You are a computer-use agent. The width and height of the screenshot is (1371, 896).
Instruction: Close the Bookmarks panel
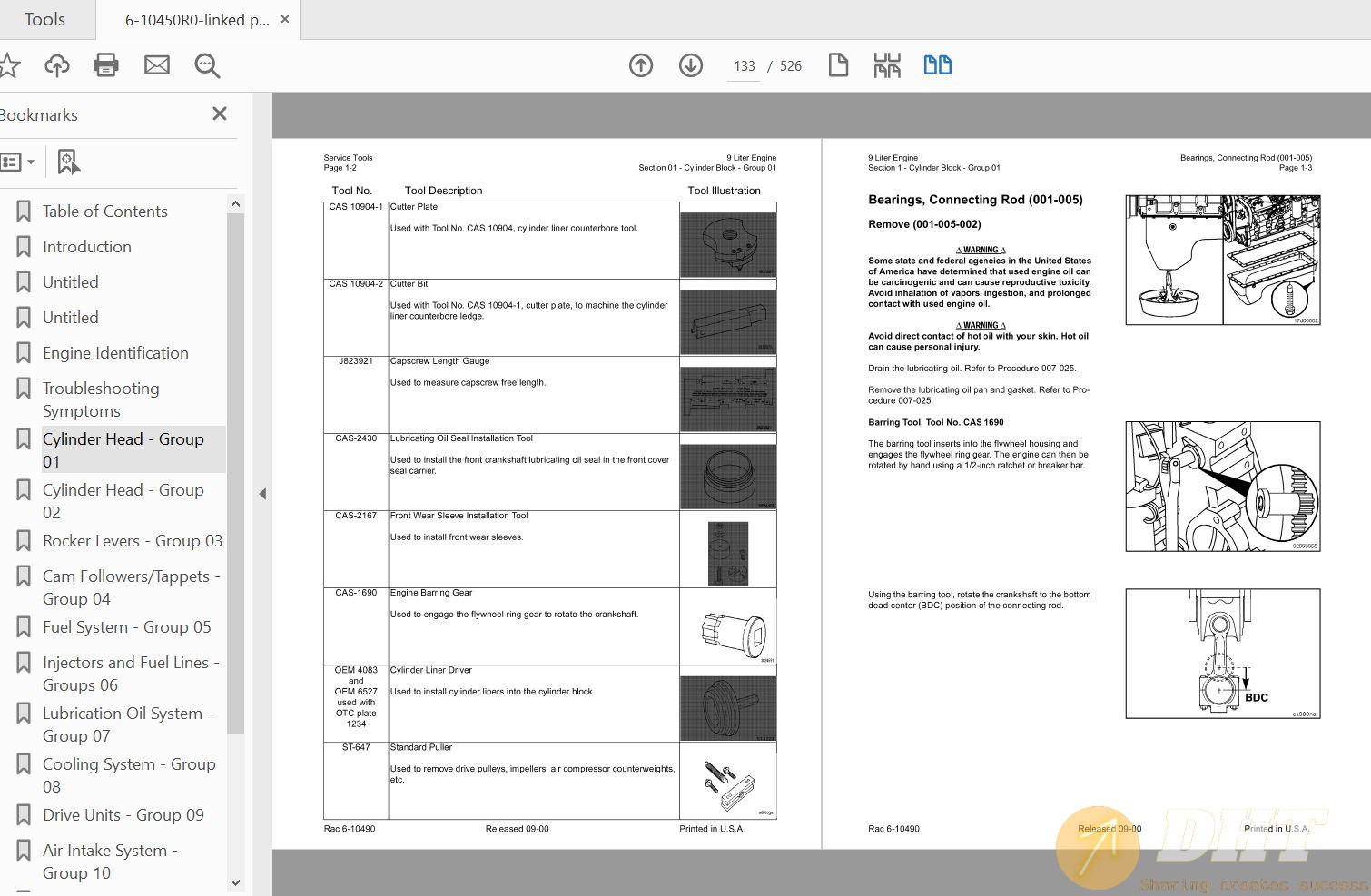[220, 113]
